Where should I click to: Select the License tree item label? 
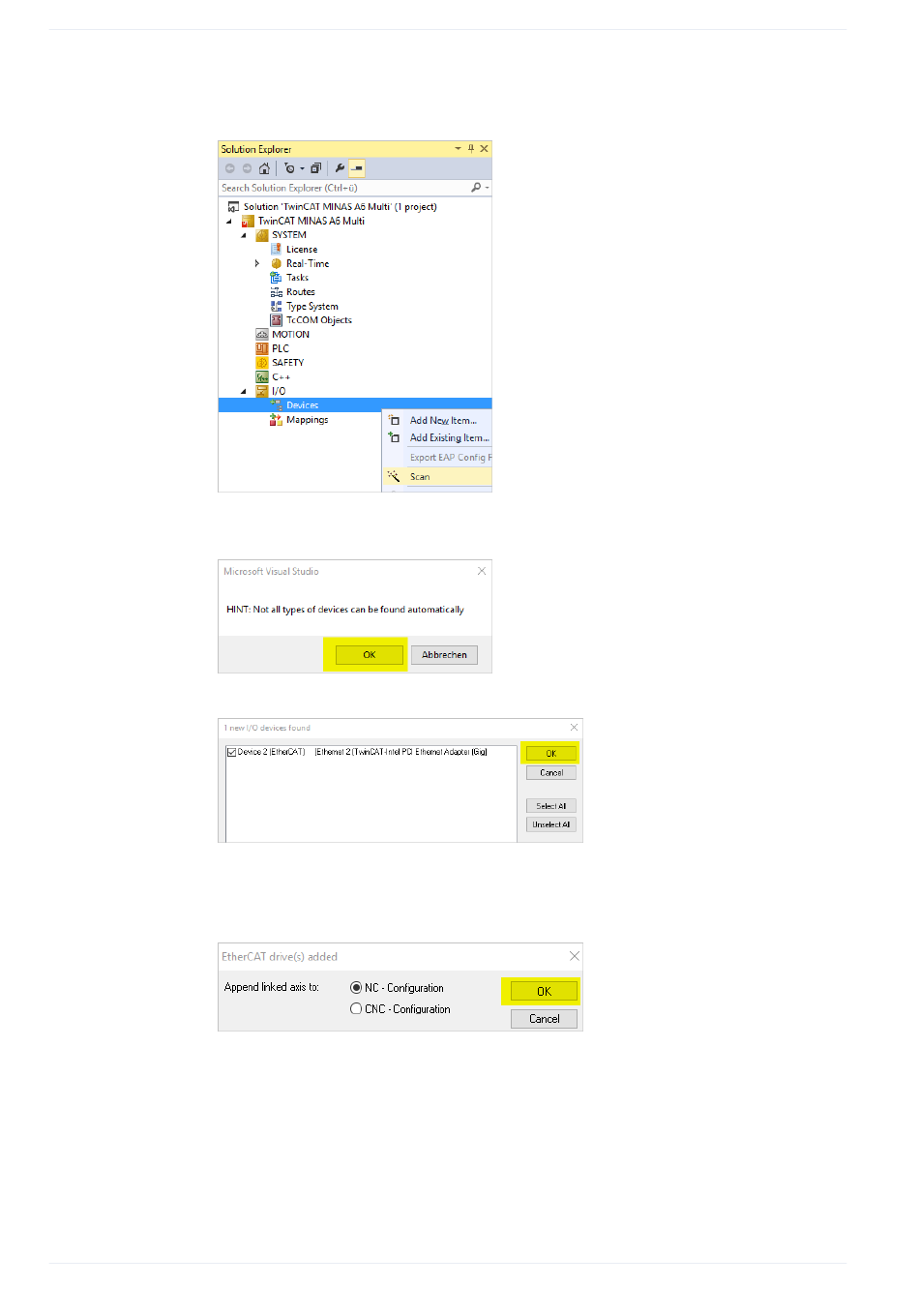pyautogui.click(x=302, y=250)
